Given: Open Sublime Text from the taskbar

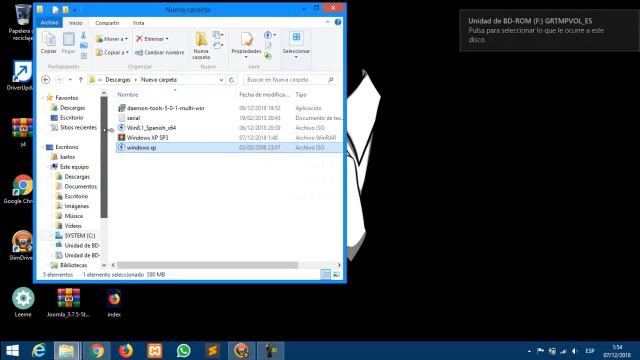Looking at the screenshot, I should pos(213,351).
